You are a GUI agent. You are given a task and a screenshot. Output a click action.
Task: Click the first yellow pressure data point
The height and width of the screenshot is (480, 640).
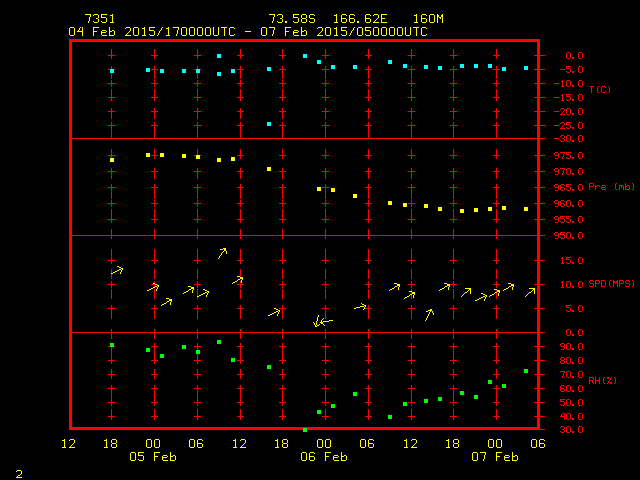tap(112, 159)
